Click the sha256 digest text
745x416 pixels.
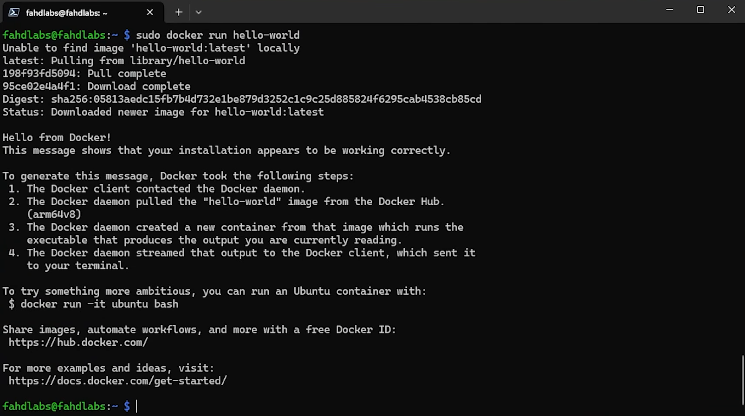pyautogui.click(x=265, y=99)
